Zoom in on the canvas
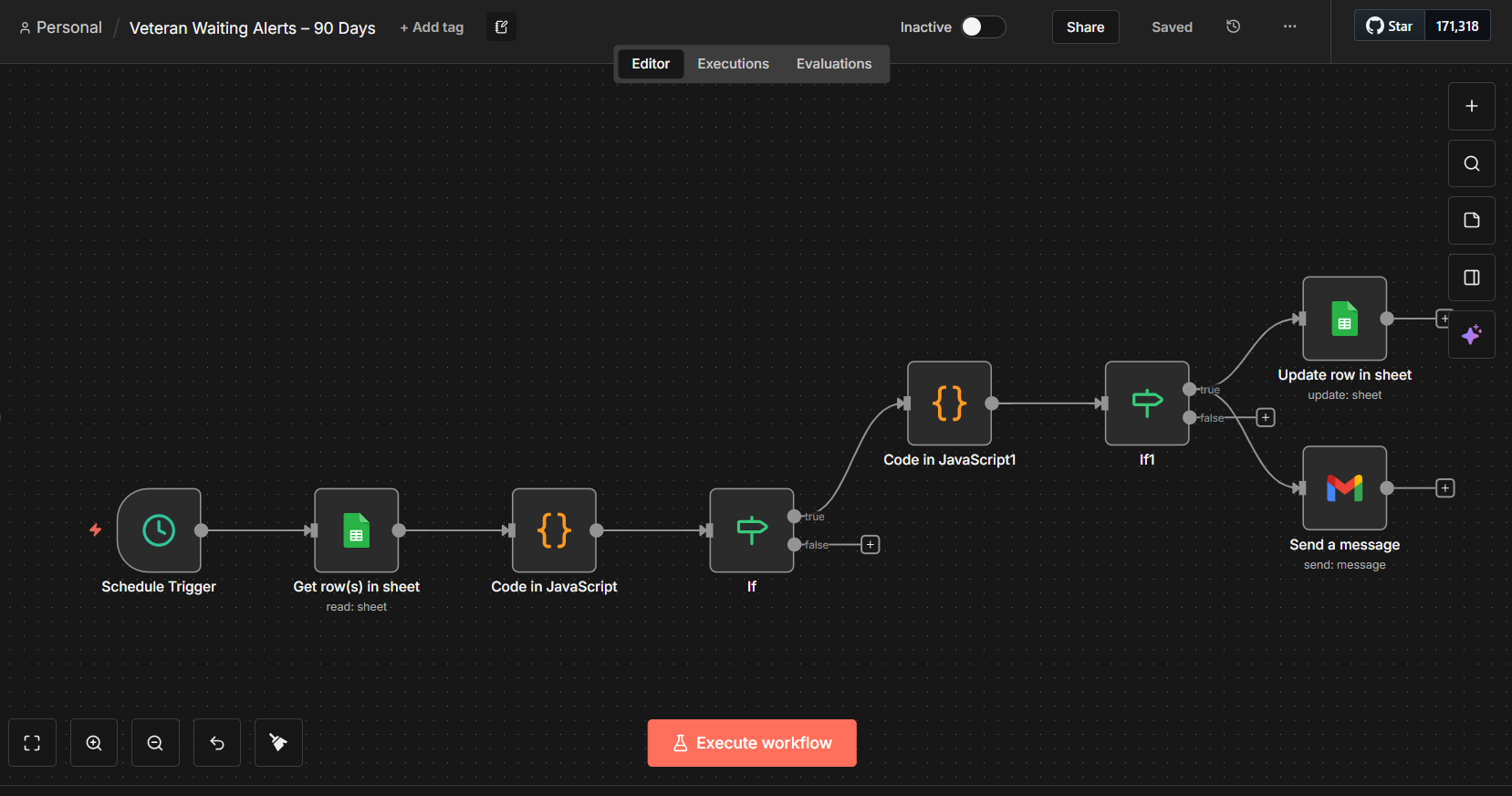 pos(94,743)
